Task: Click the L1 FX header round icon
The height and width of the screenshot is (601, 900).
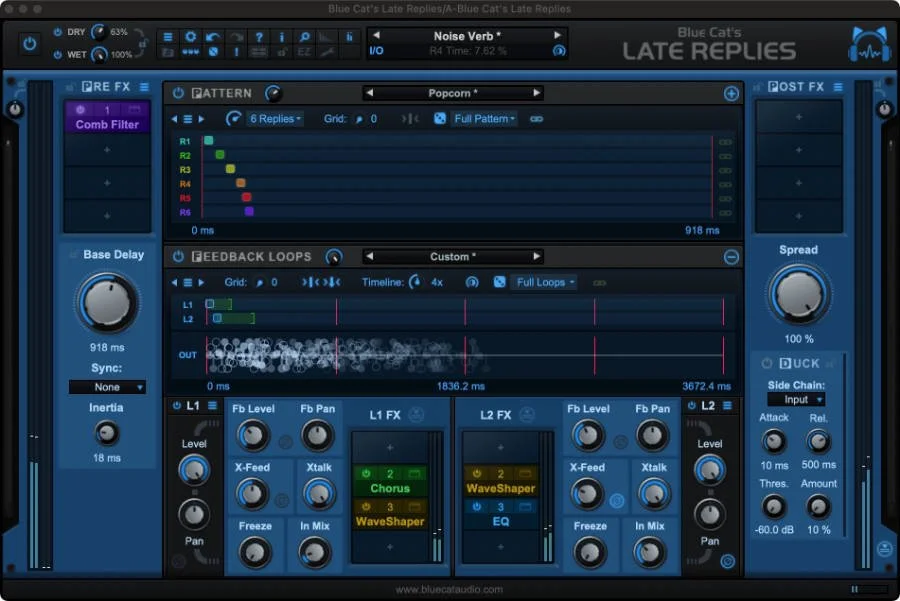Action: [416, 414]
